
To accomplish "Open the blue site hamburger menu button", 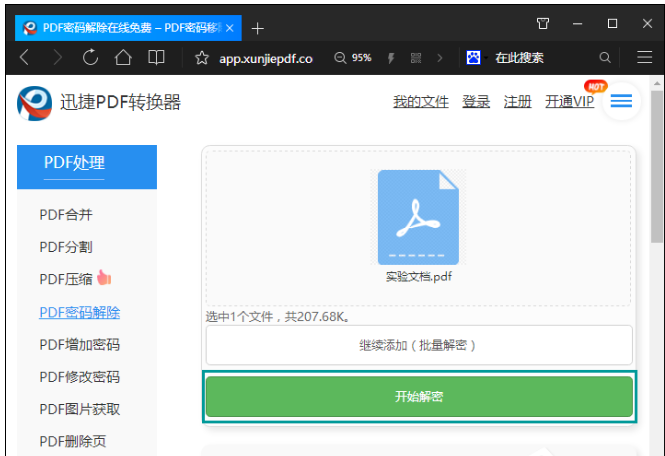I will (x=621, y=101).
